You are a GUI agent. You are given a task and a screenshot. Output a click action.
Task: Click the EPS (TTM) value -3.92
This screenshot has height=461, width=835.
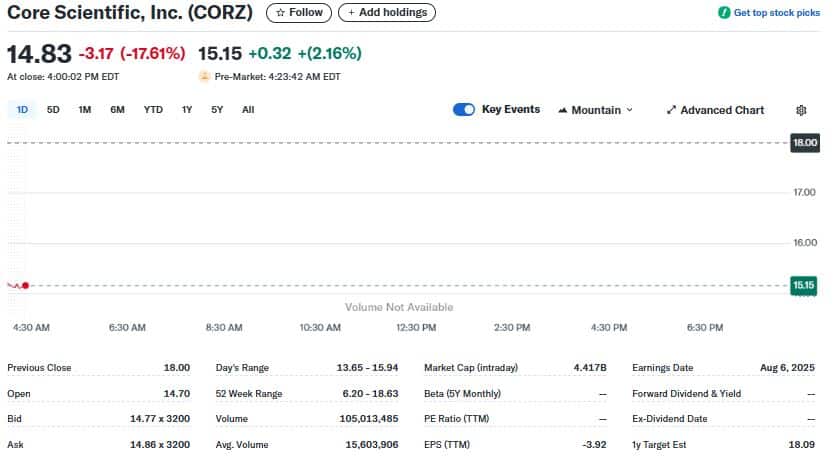[x=594, y=445]
